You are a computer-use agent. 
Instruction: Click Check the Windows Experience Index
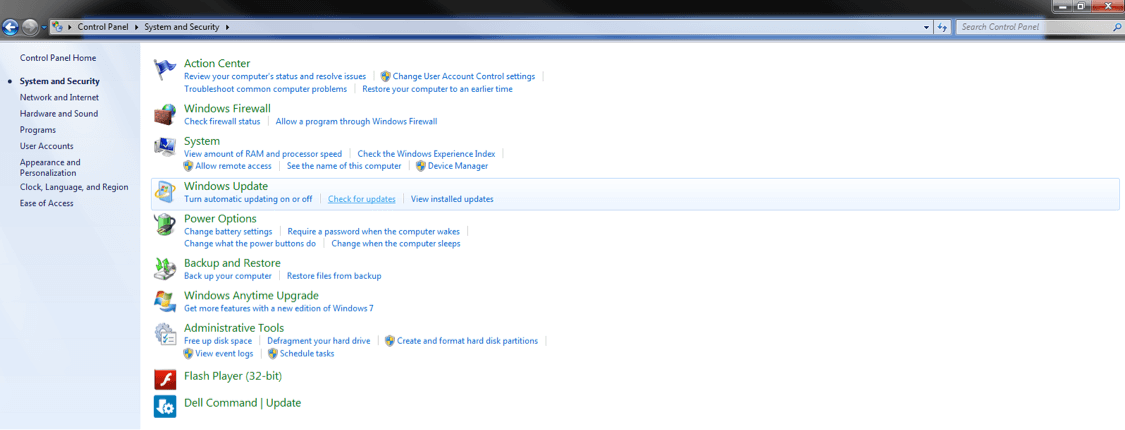pyautogui.click(x=426, y=154)
